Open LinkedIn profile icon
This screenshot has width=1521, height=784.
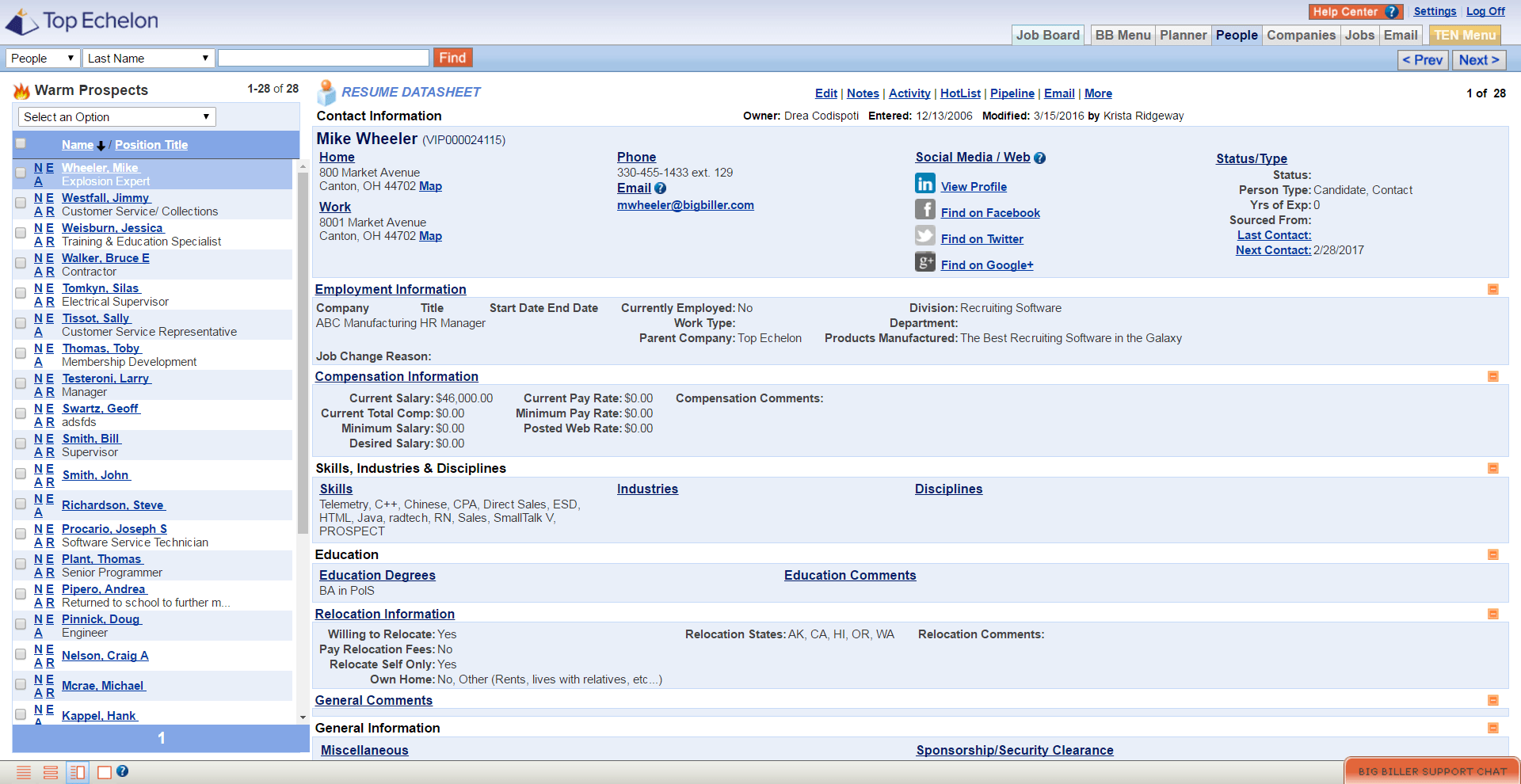[x=924, y=184]
